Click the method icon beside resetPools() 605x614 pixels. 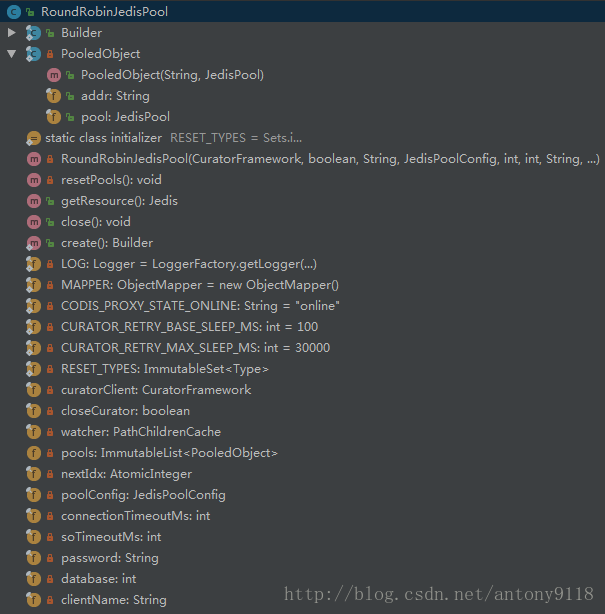pyautogui.click(x=34, y=180)
